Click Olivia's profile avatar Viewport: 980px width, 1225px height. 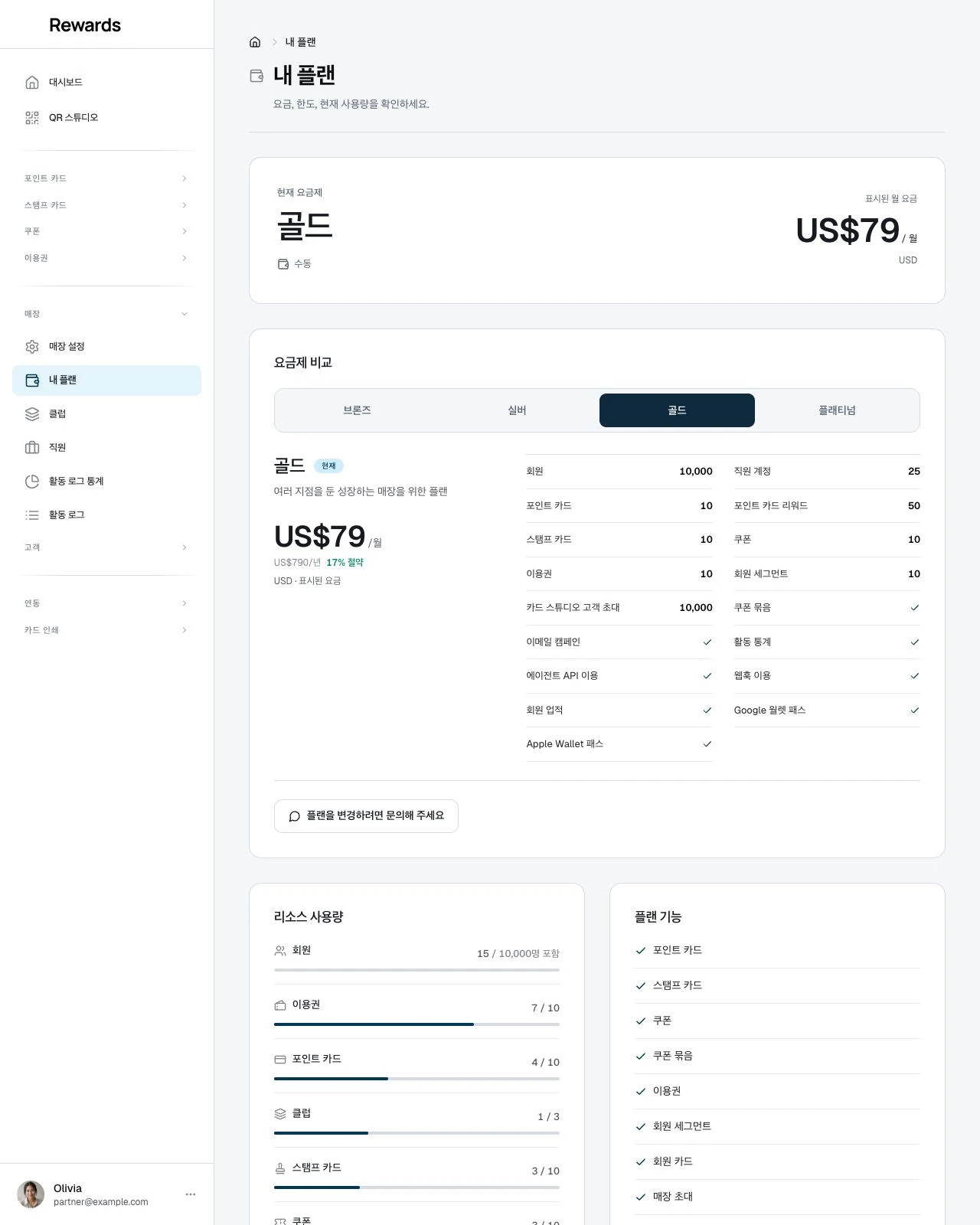31,1194
